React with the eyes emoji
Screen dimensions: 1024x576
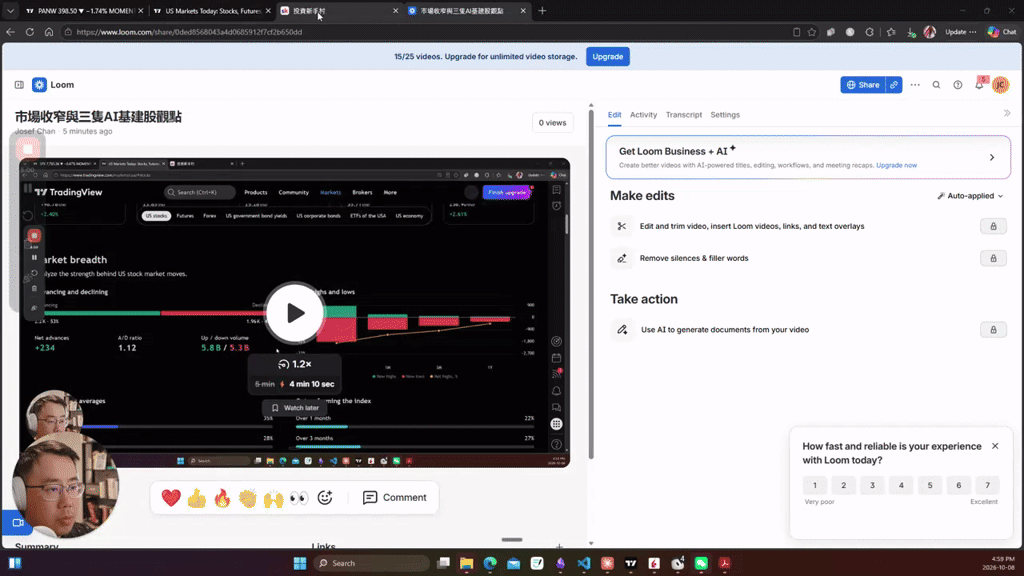pyautogui.click(x=299, y=498)
